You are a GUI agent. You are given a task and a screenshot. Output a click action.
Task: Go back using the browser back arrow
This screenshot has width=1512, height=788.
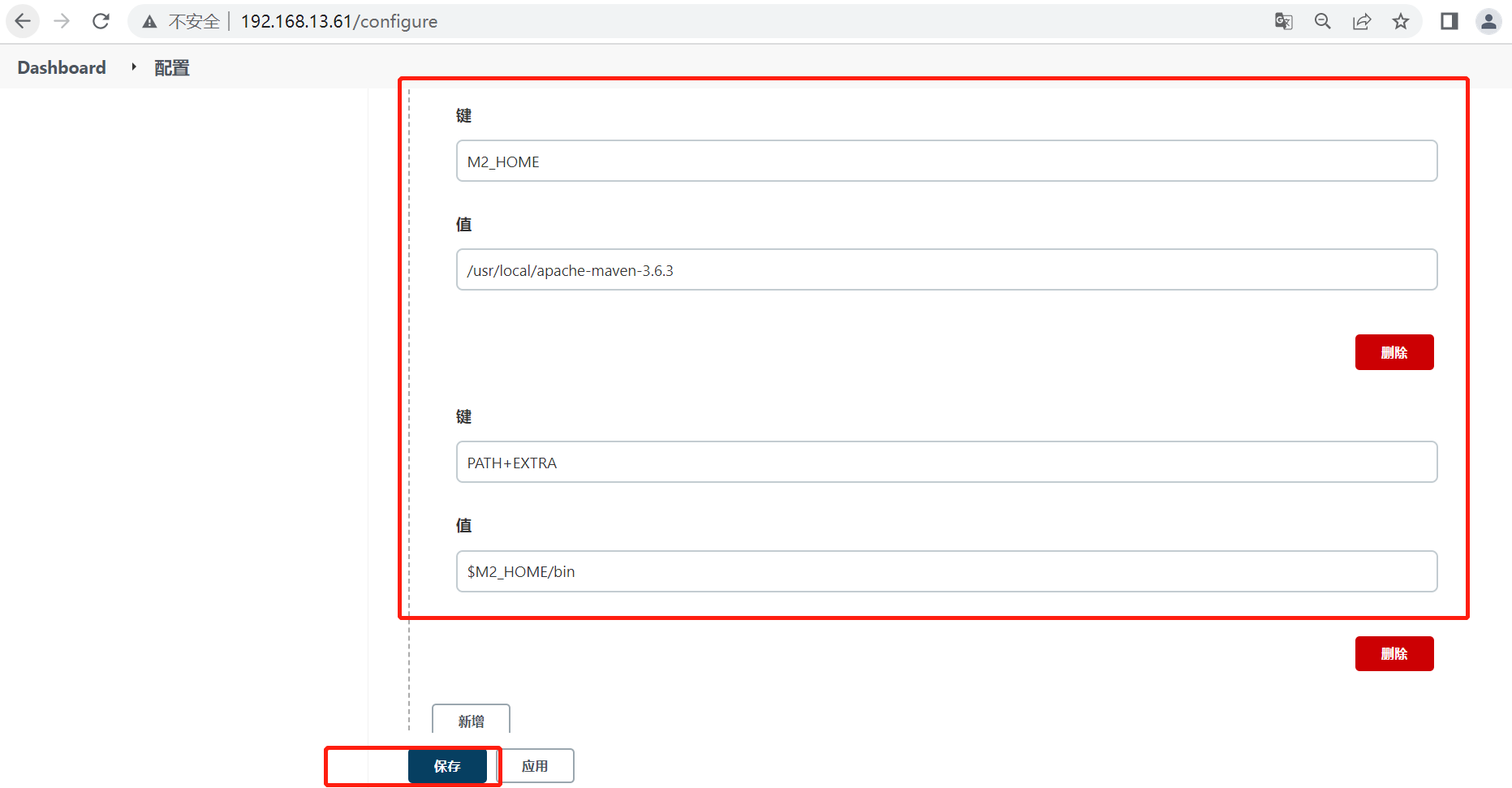(23, 21)
